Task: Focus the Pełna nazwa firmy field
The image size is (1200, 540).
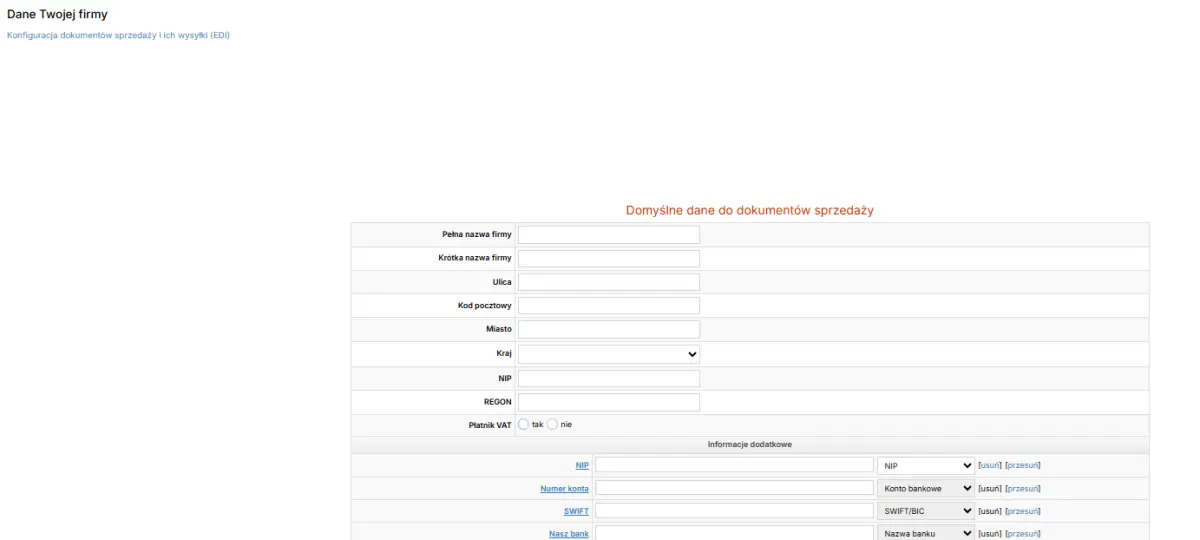Action: click(x=608, y=235)
